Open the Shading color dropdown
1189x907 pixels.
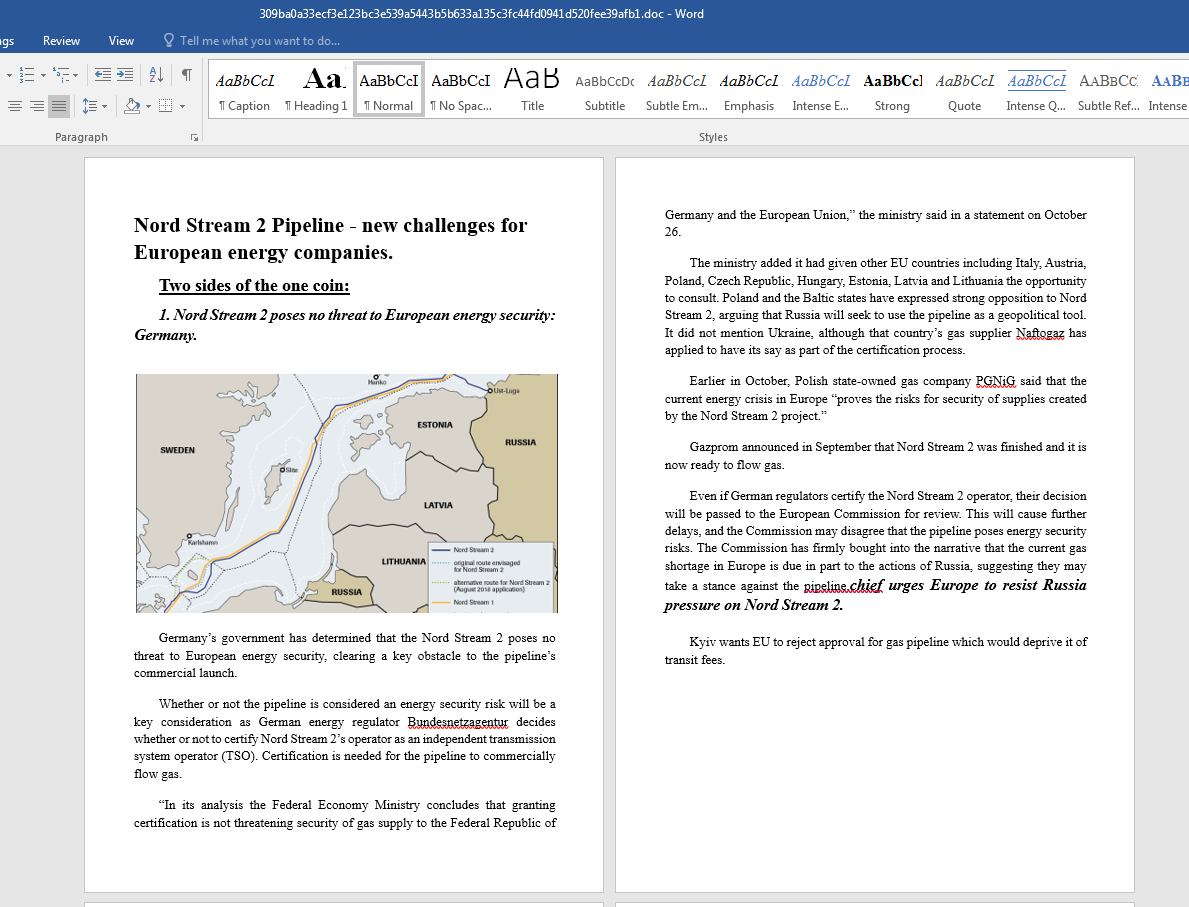pos(148,106)
